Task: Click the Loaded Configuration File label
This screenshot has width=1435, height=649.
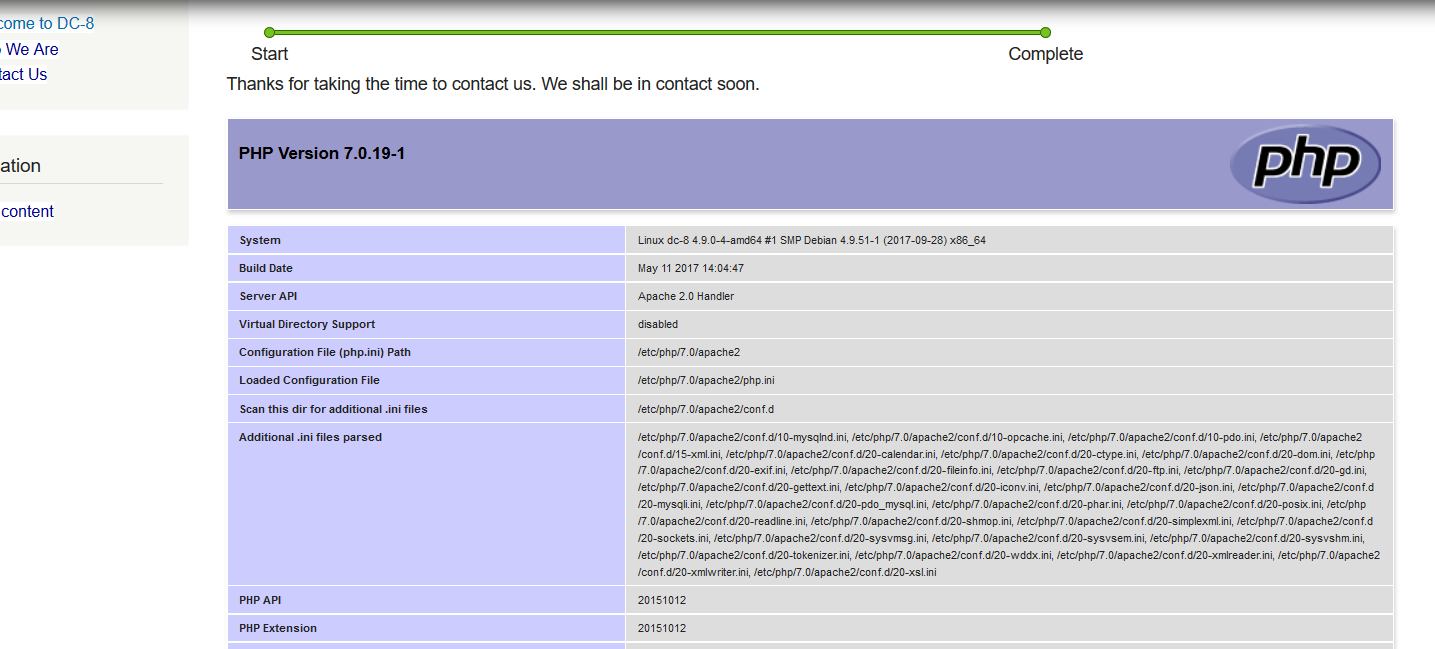Action: 309,380
